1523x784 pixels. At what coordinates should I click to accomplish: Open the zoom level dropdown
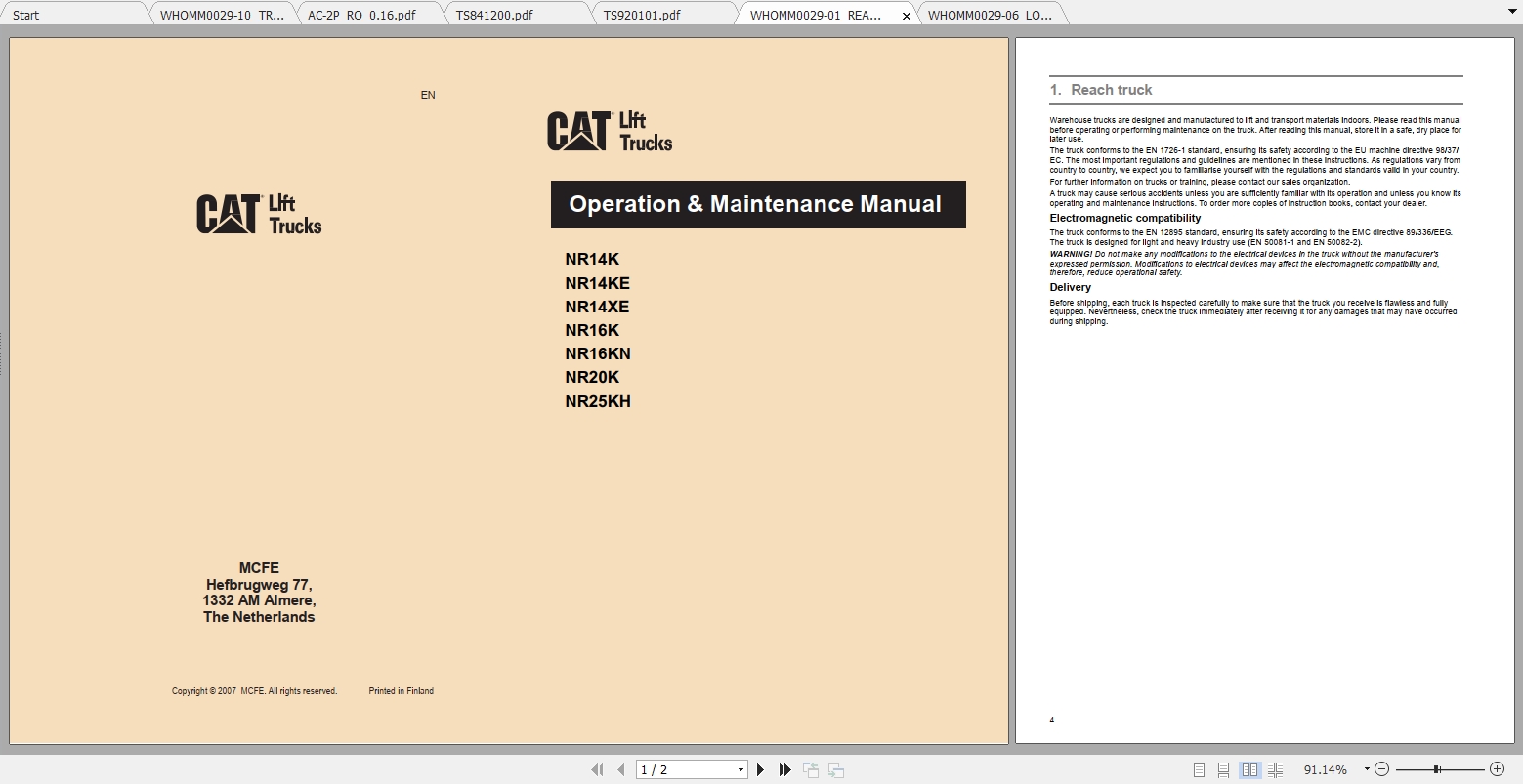point(1366,769)
